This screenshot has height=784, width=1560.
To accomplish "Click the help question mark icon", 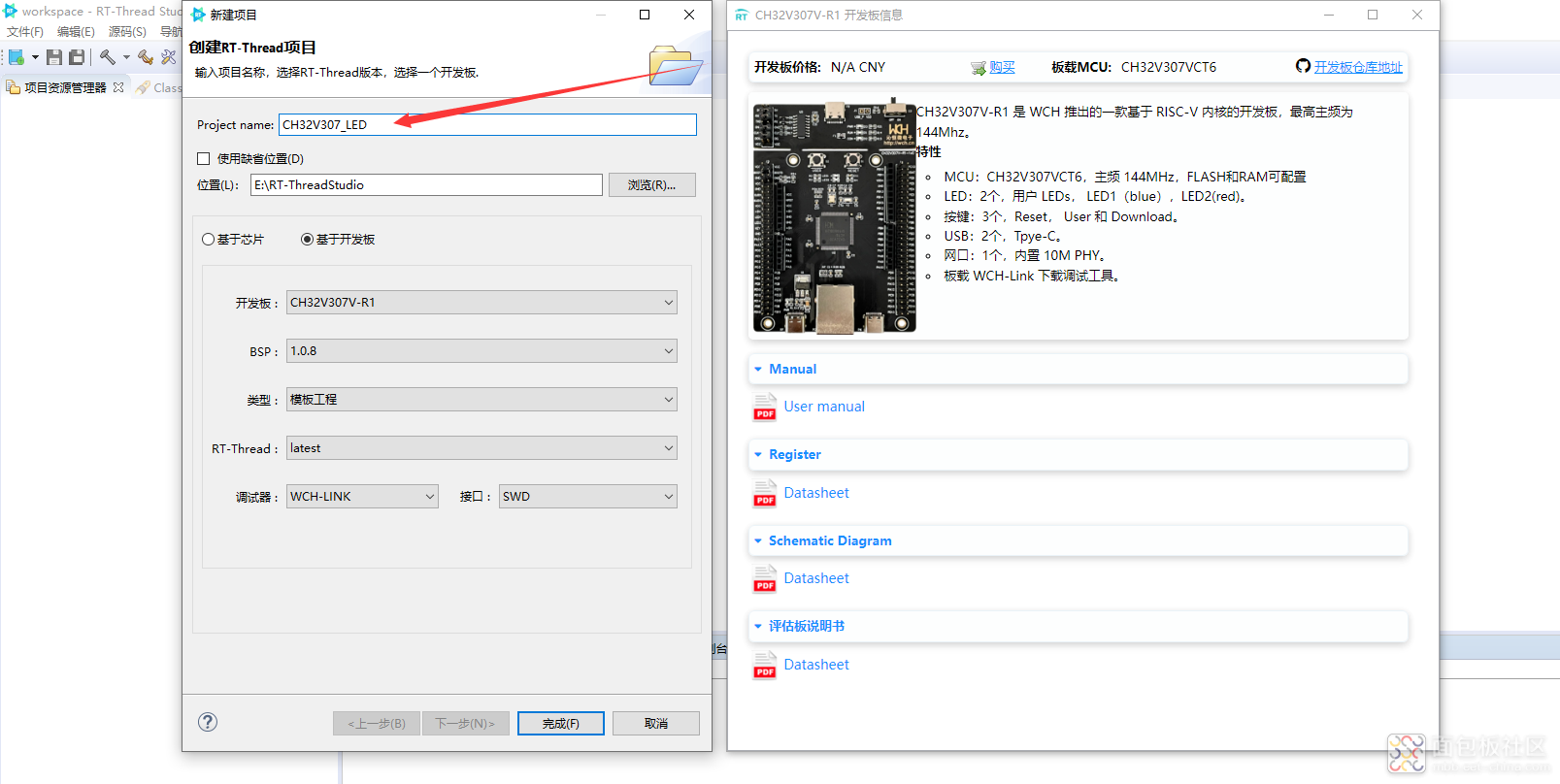I will pos(208,722).
